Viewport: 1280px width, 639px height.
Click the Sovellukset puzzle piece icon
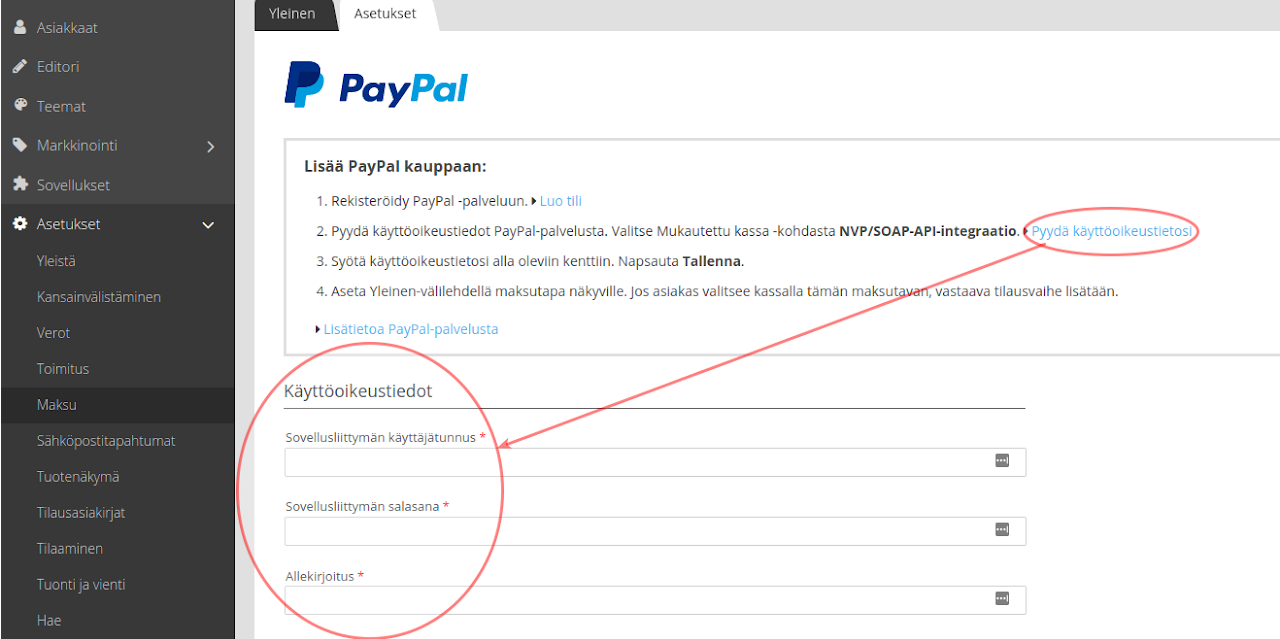(19, 184)
